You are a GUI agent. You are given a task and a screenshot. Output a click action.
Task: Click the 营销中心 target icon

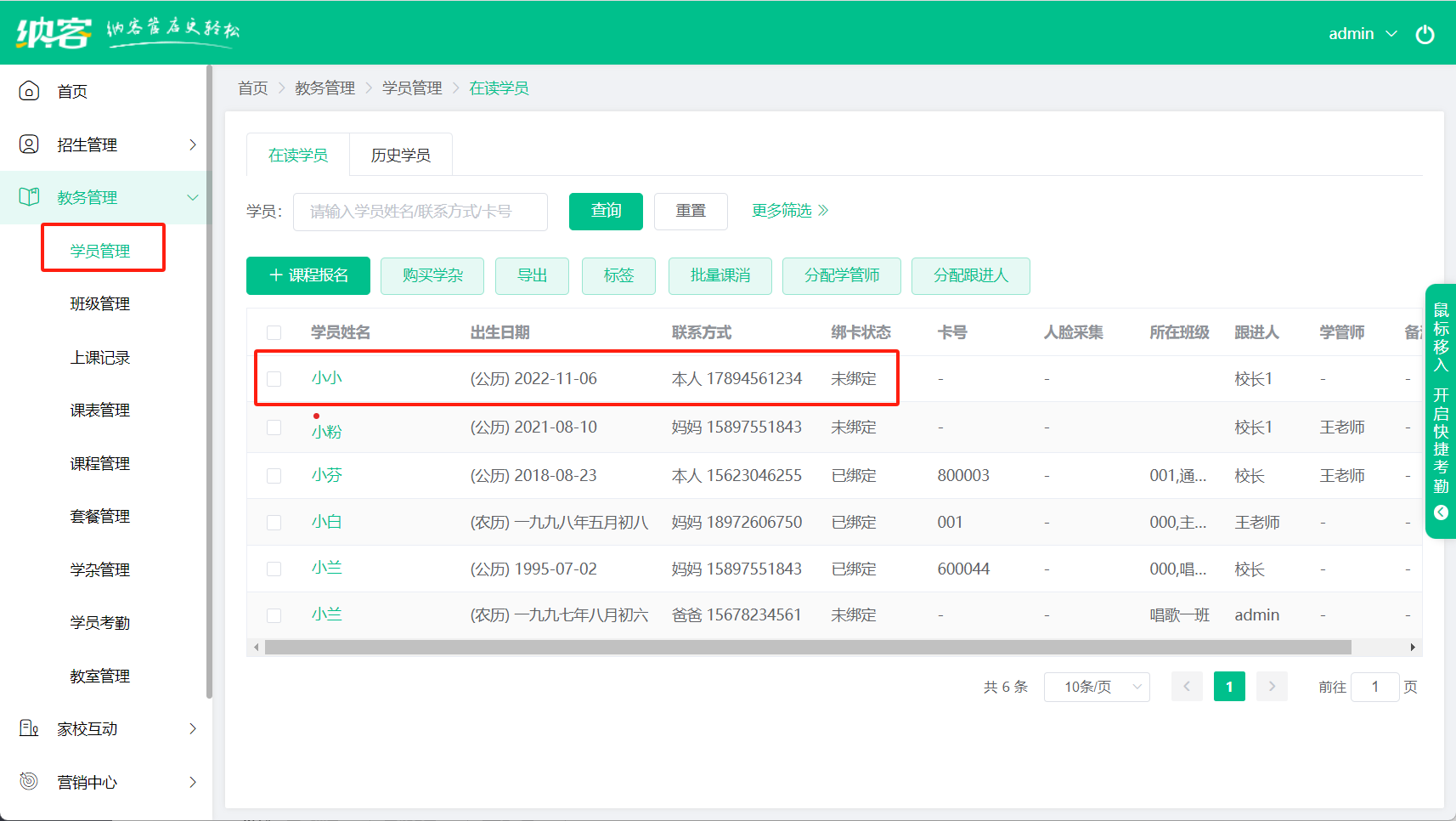pyautogui.click(x=29, y=781)
